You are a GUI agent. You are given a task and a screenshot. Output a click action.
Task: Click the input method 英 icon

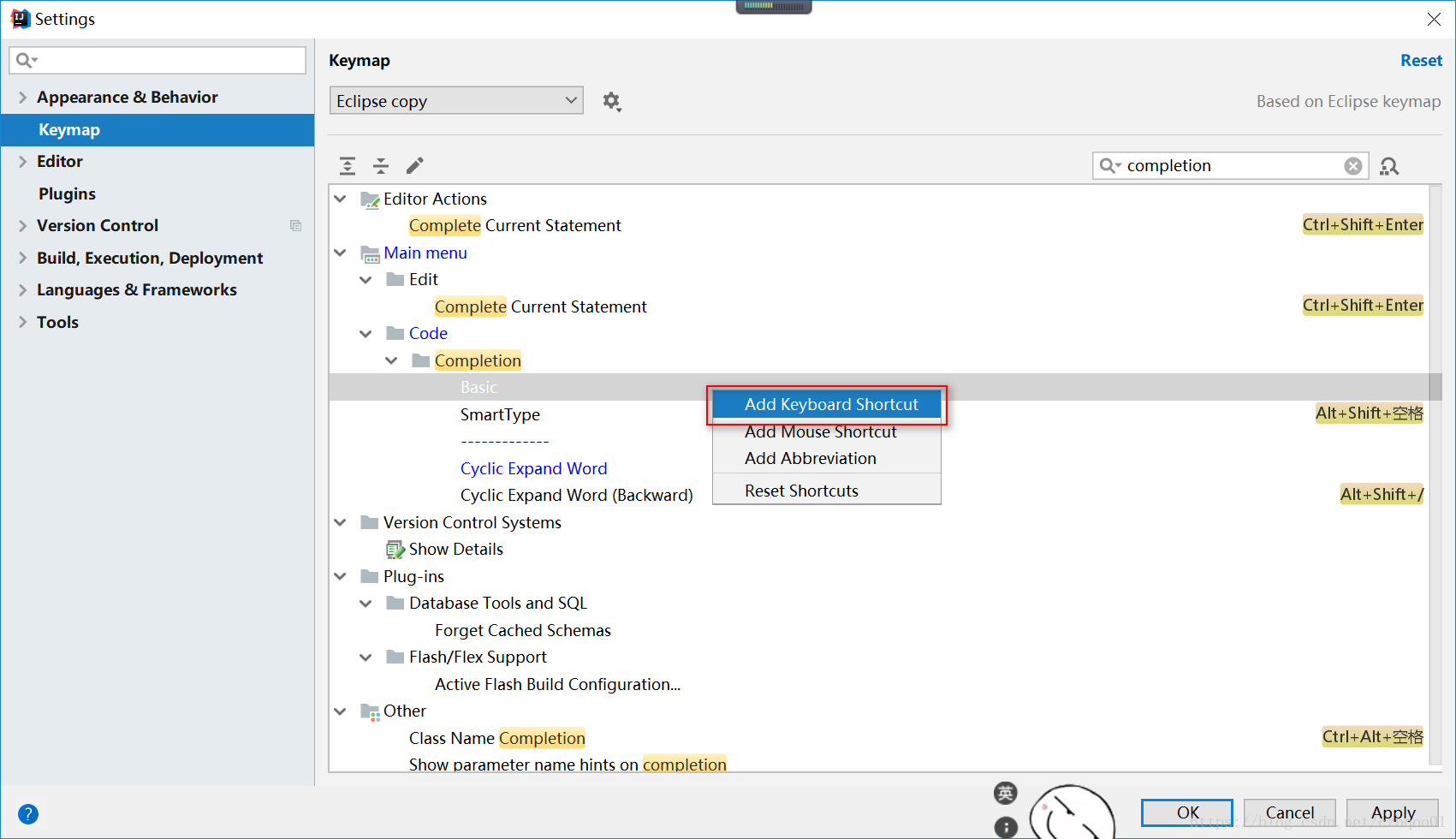click(x=1006, y=793)
